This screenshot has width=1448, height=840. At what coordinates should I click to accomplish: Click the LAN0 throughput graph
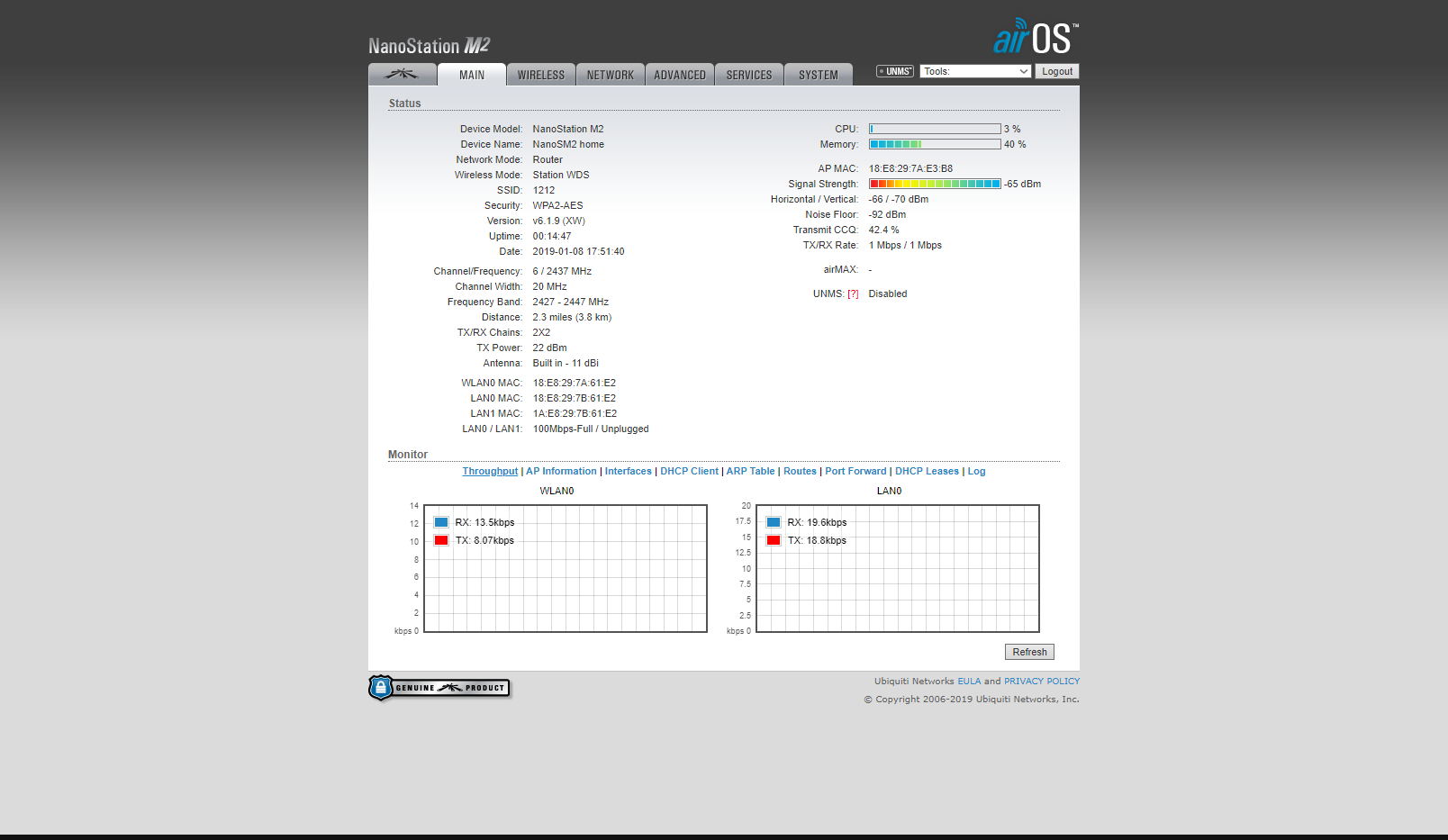(x=898, y=568)
